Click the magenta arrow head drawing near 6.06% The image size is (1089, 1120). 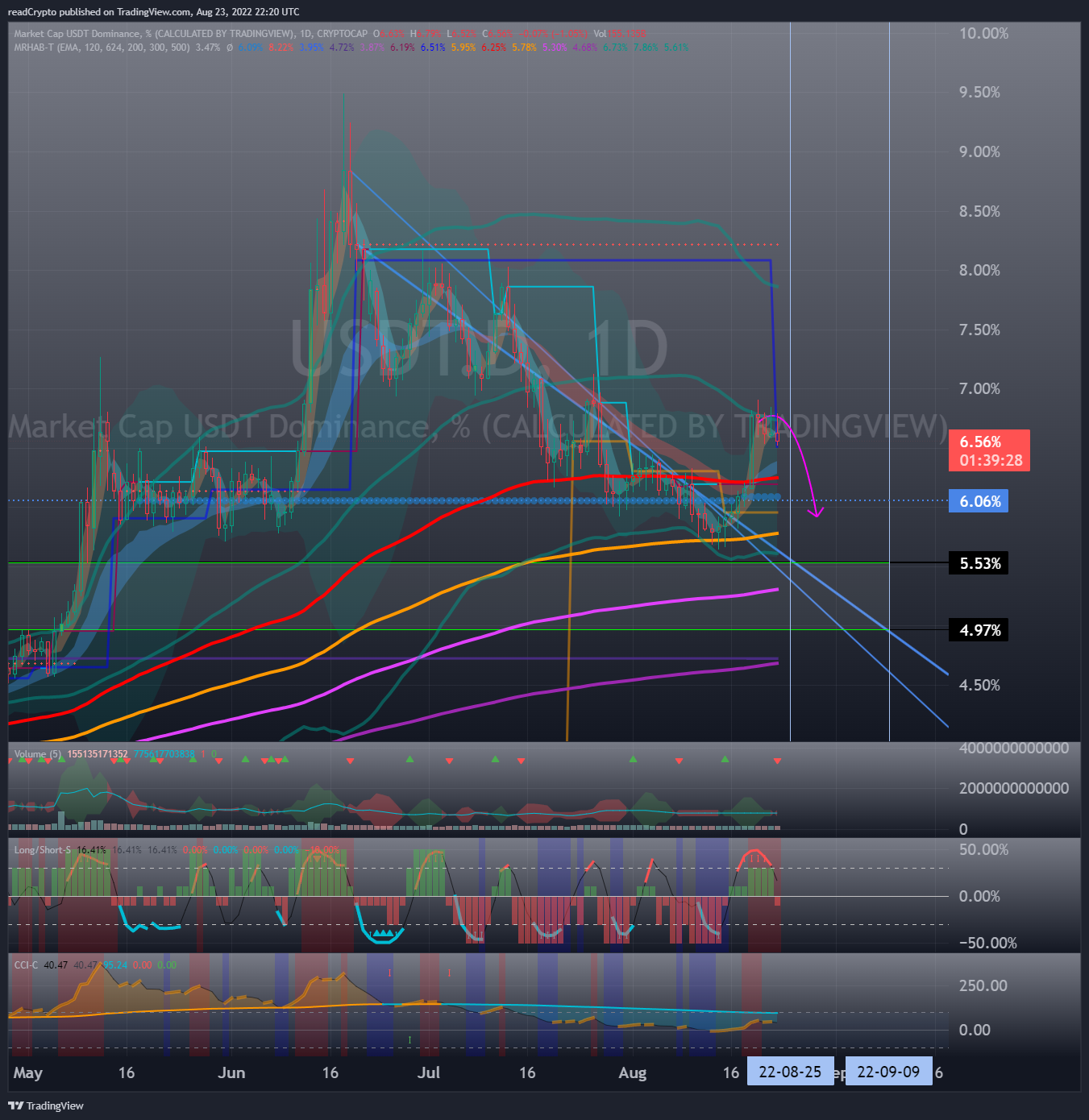pos(817,512)
